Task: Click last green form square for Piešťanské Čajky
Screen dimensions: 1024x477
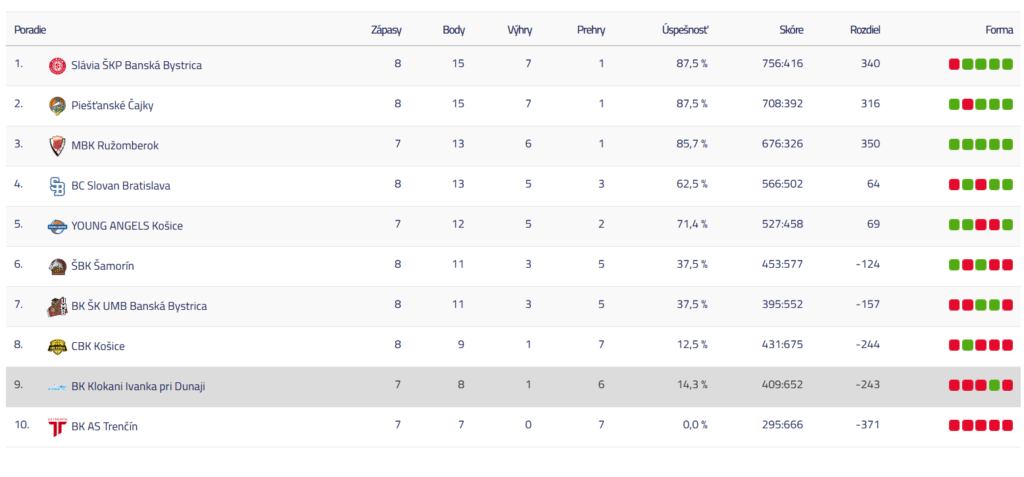Action: [1007, 105]
